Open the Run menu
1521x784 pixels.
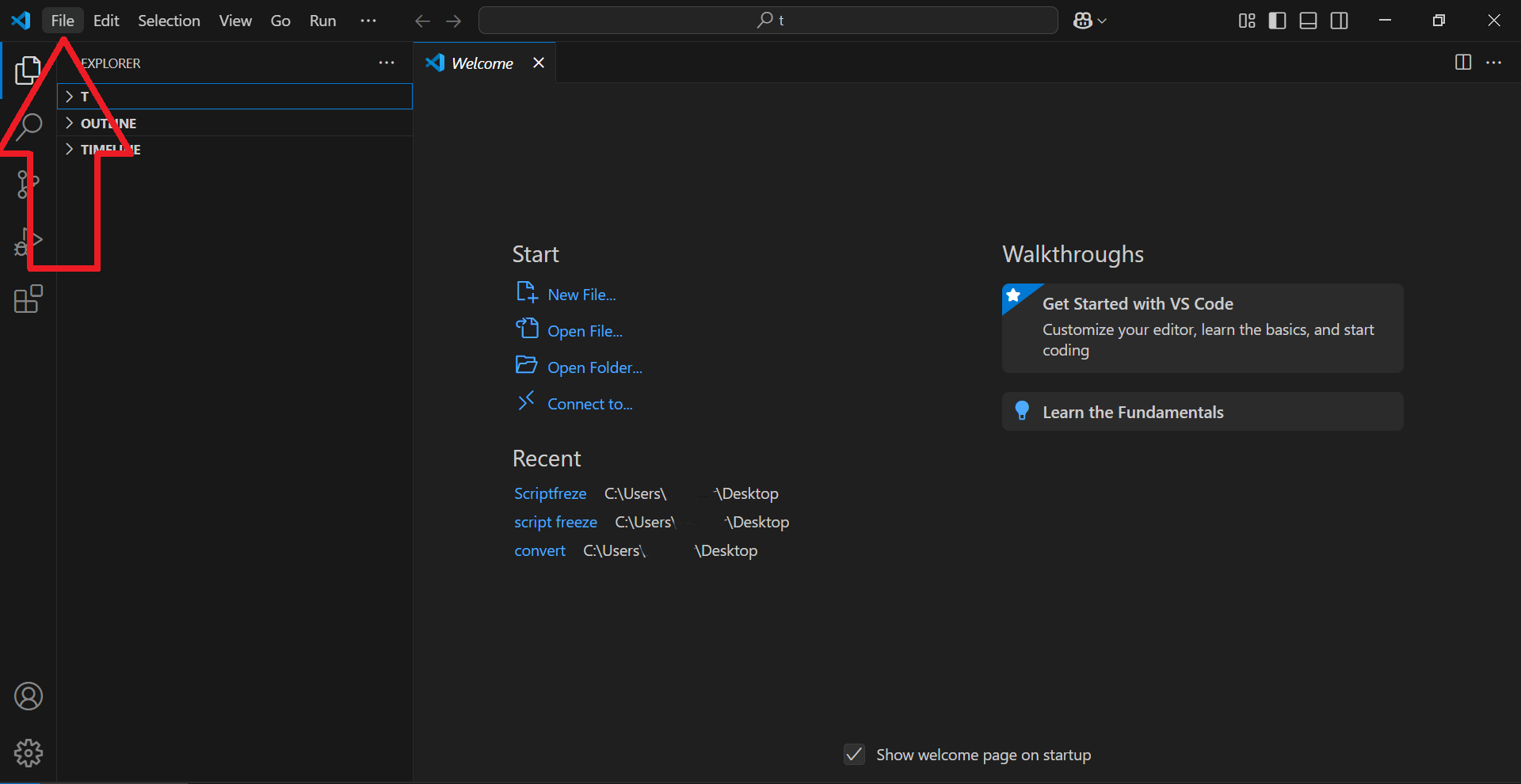(322, 21)
